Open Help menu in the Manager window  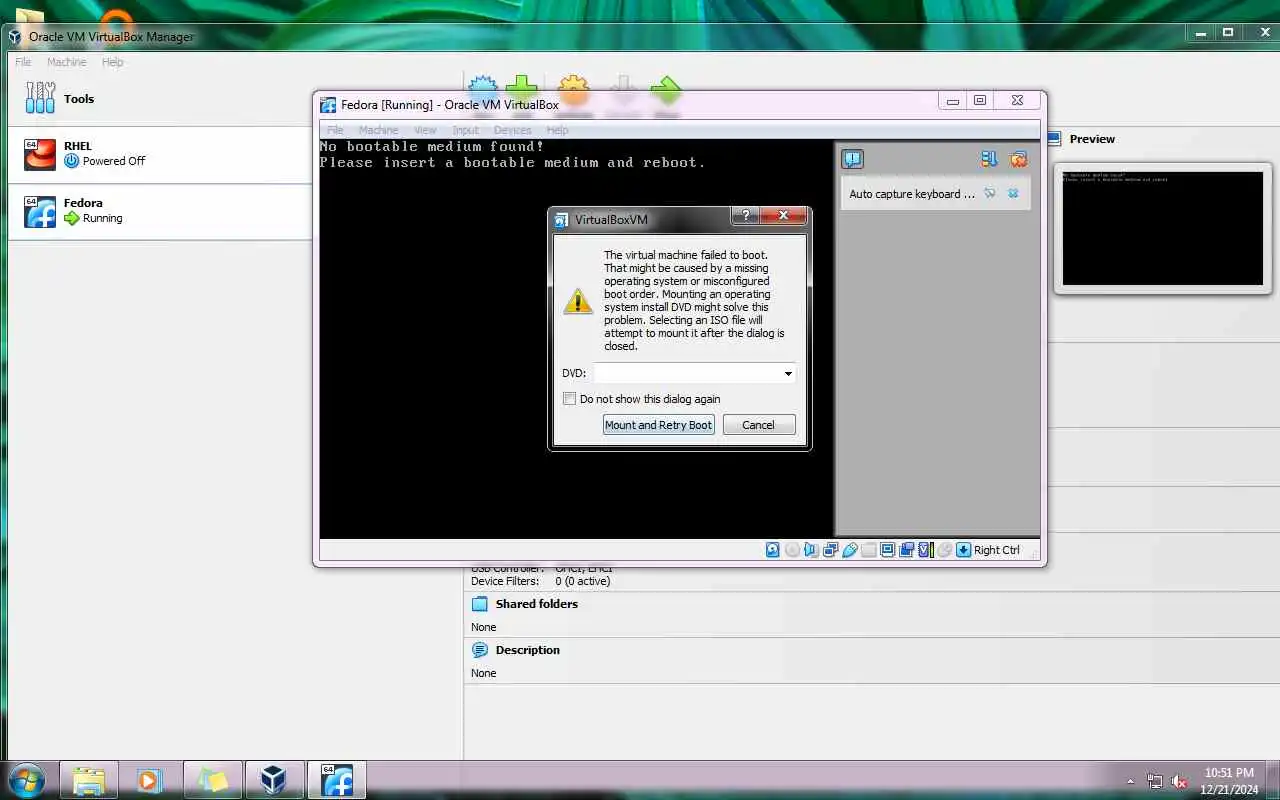(x=113, y=62)
